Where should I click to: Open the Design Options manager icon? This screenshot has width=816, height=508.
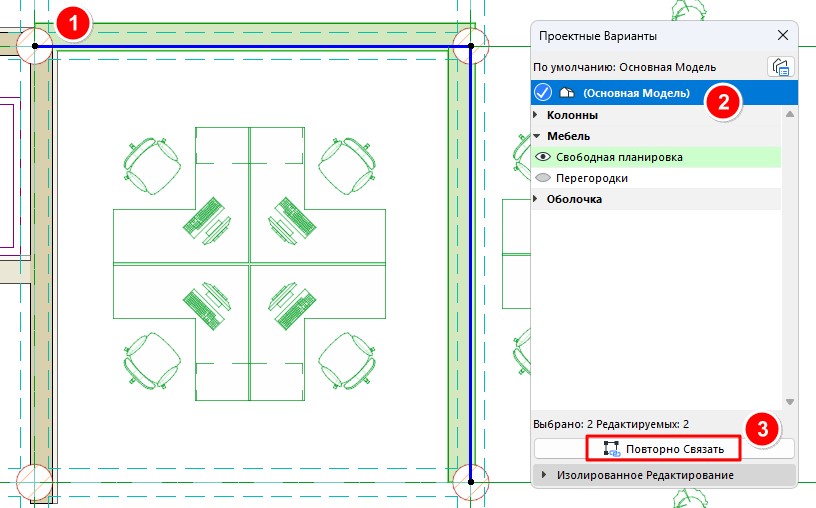coord(780,67)
